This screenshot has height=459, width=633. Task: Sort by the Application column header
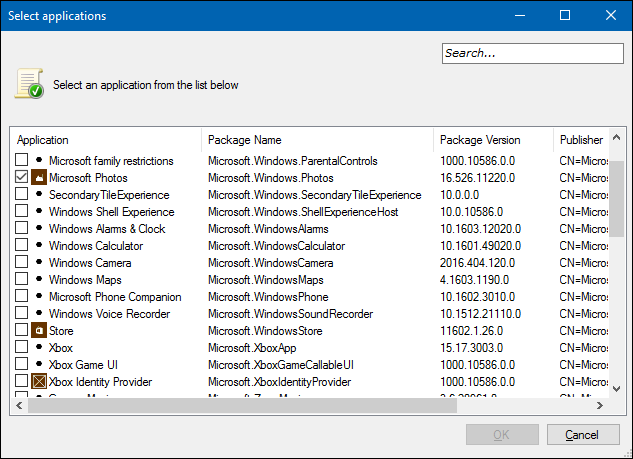(105, 140)
